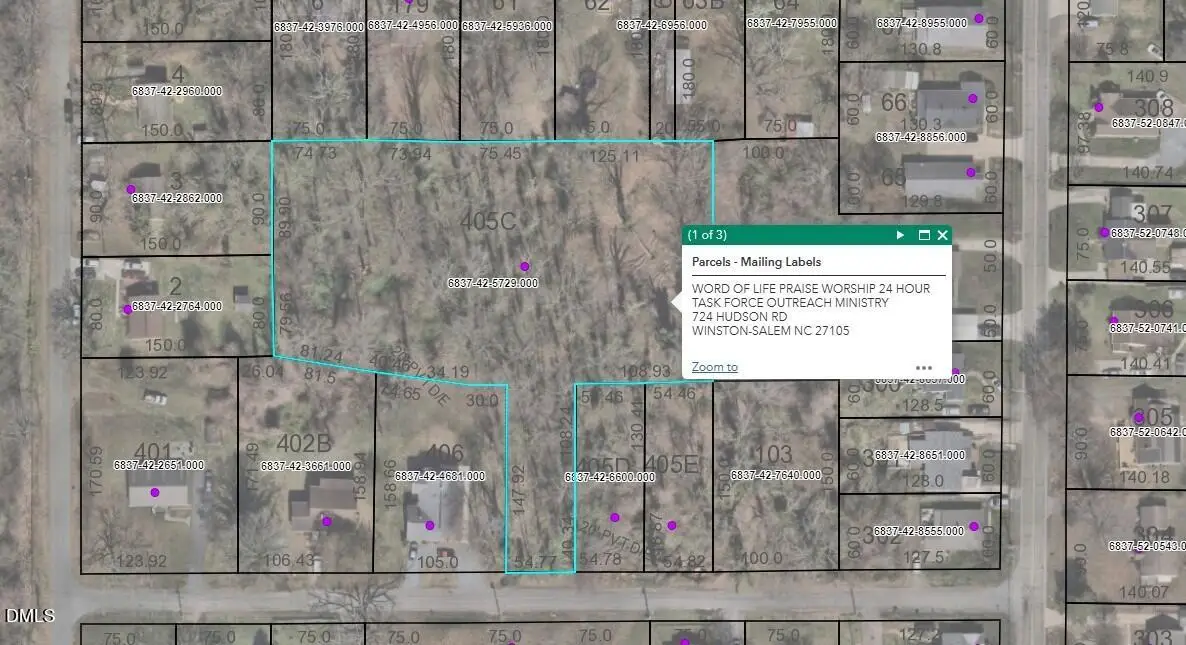The width and height of the screenshot is (1186, 645).
Task: Maximize the Parcels popup window
Action: (924, 235)
